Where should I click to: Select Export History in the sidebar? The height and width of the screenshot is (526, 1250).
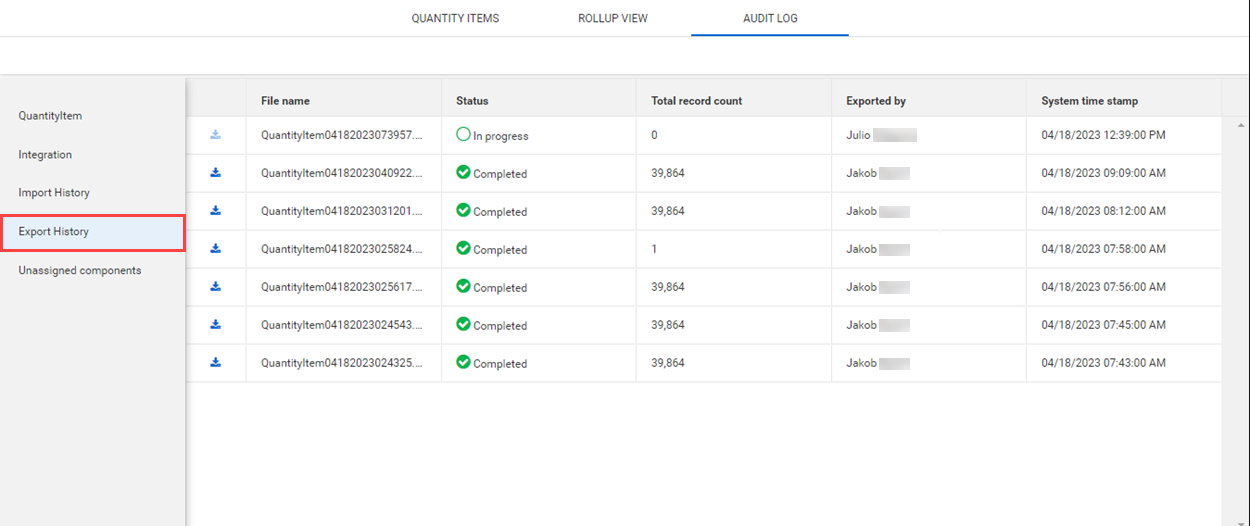(54, 232)
